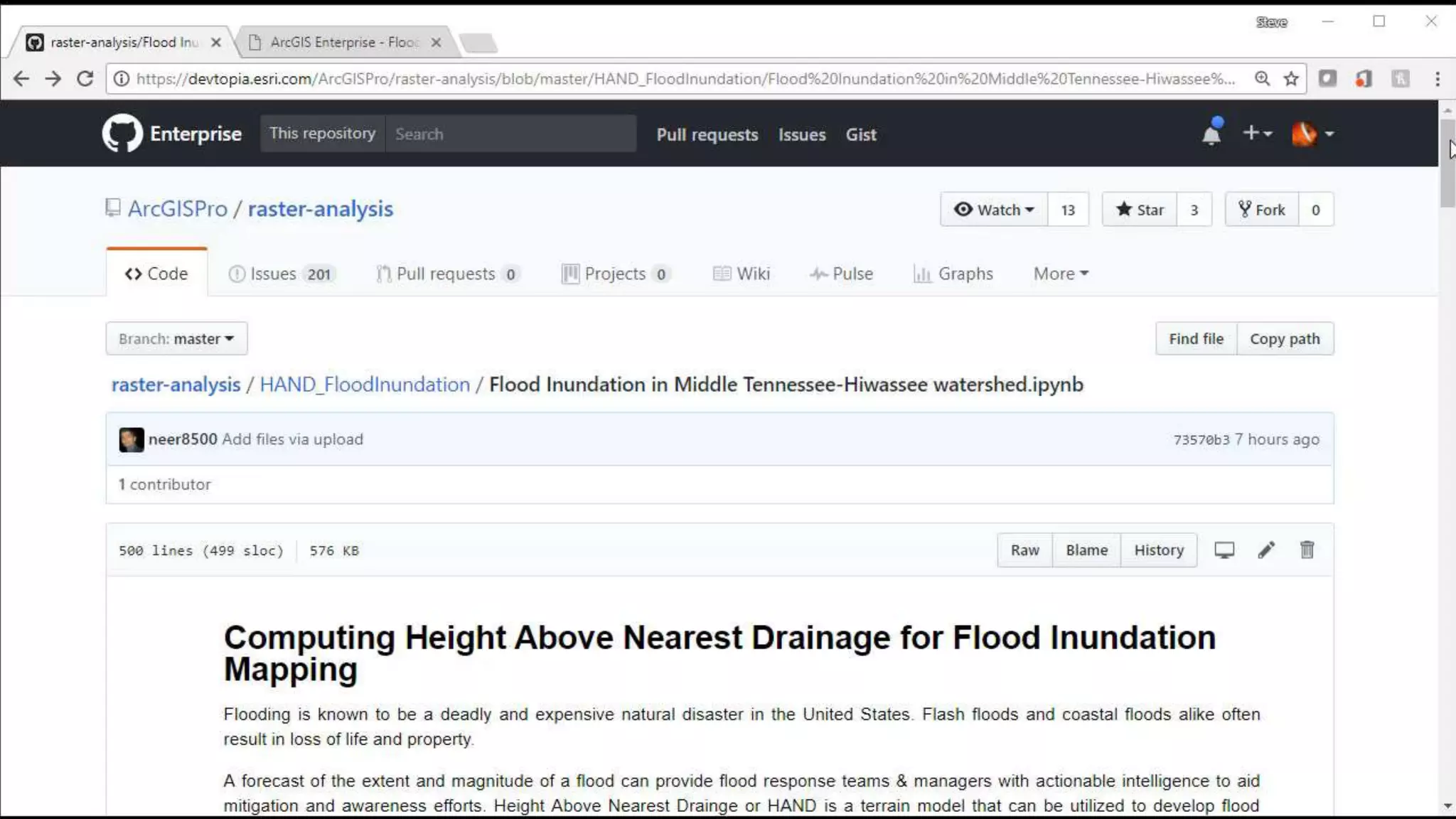Click the page scrollbar down arrow
This screenshot has width=1456, height=819.
click(1447, 806)
